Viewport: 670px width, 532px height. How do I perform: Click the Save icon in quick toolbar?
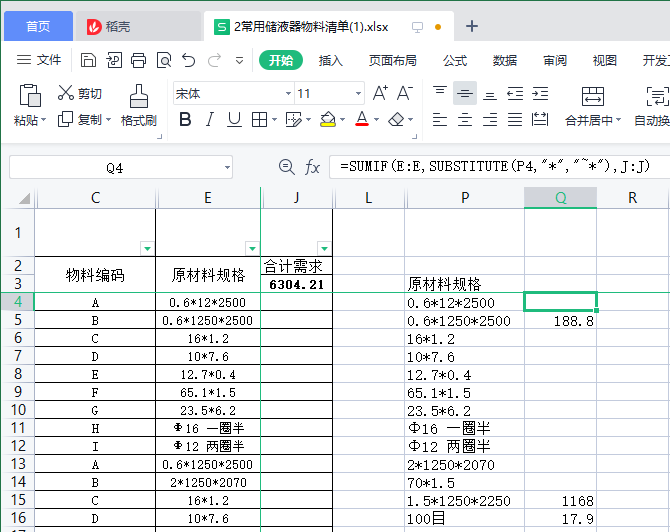click(88, 60)
